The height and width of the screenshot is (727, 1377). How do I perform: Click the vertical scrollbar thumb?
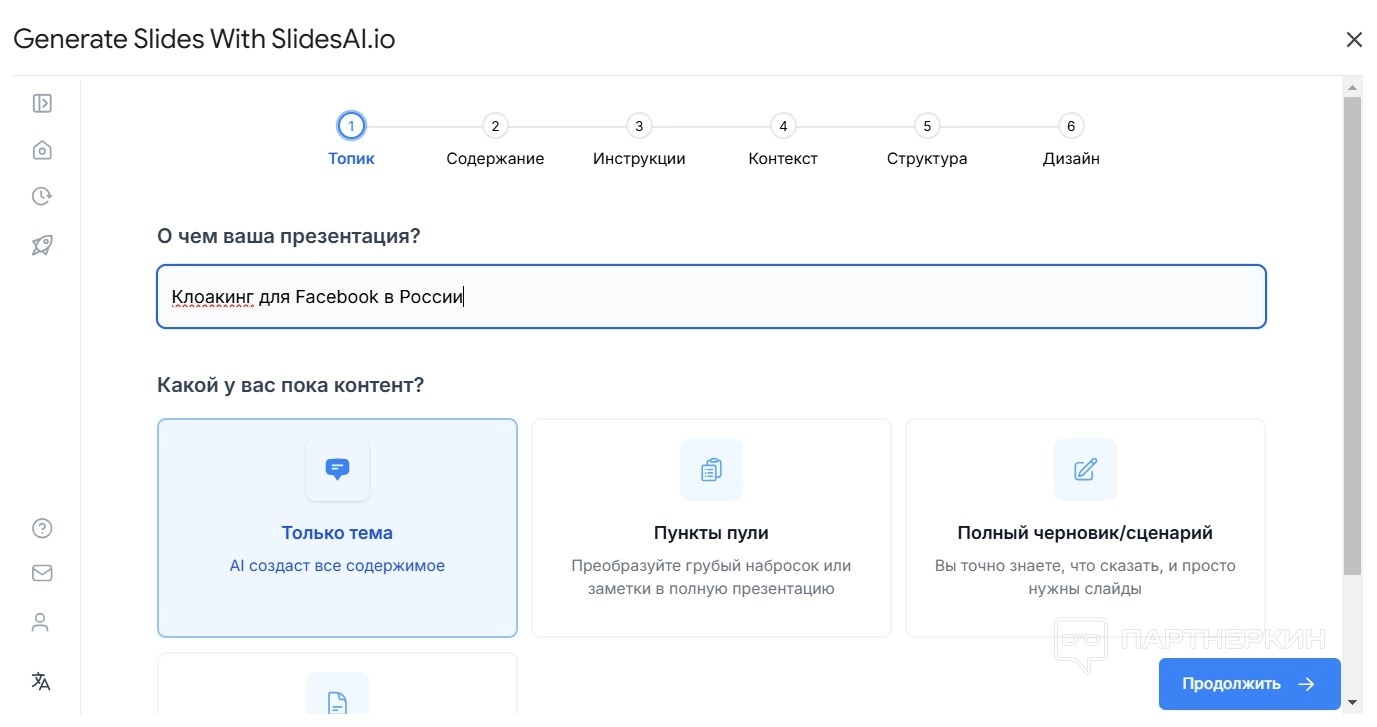pos(1352,335)
